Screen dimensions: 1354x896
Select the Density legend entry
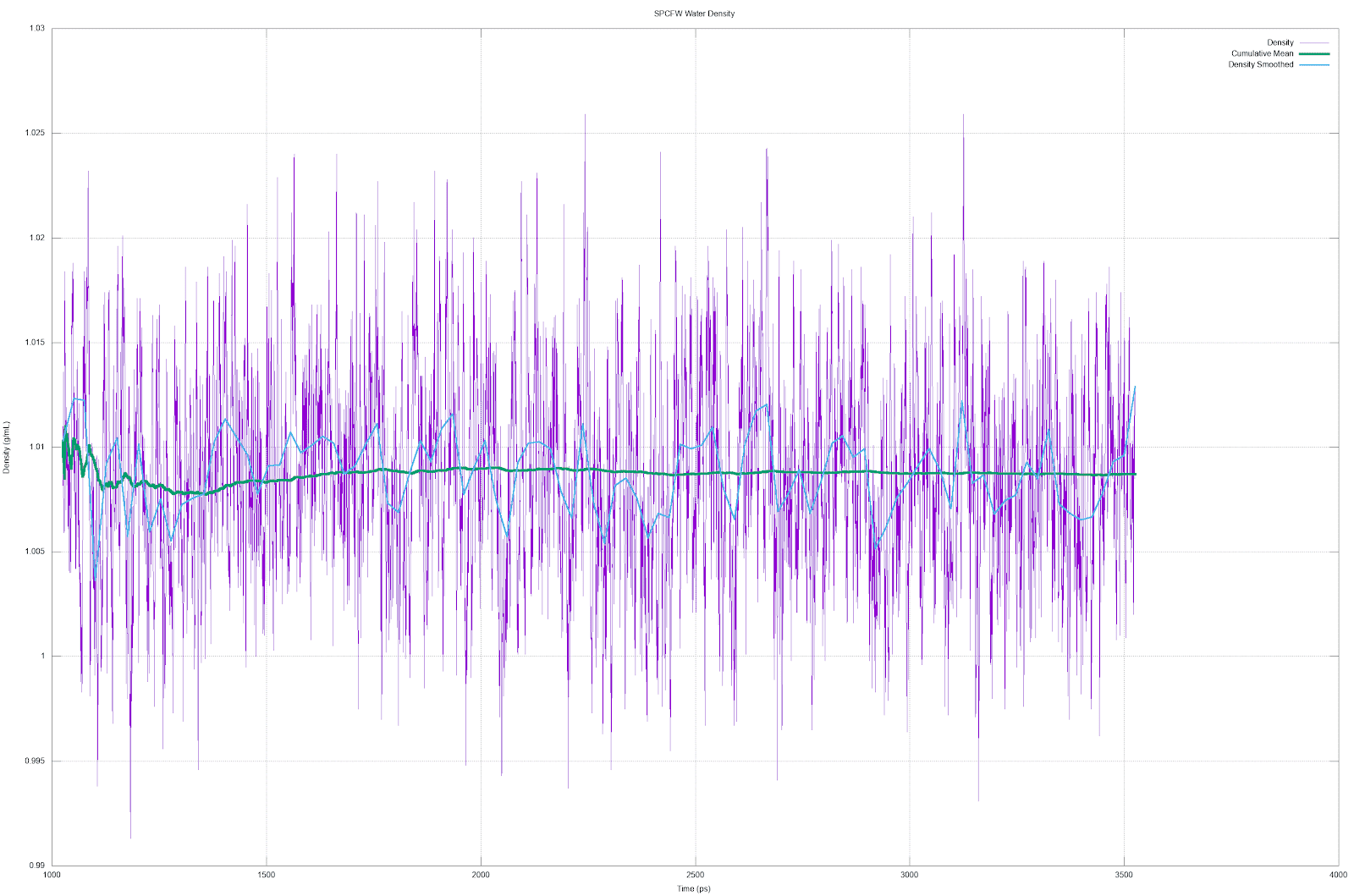point(1280,41)
